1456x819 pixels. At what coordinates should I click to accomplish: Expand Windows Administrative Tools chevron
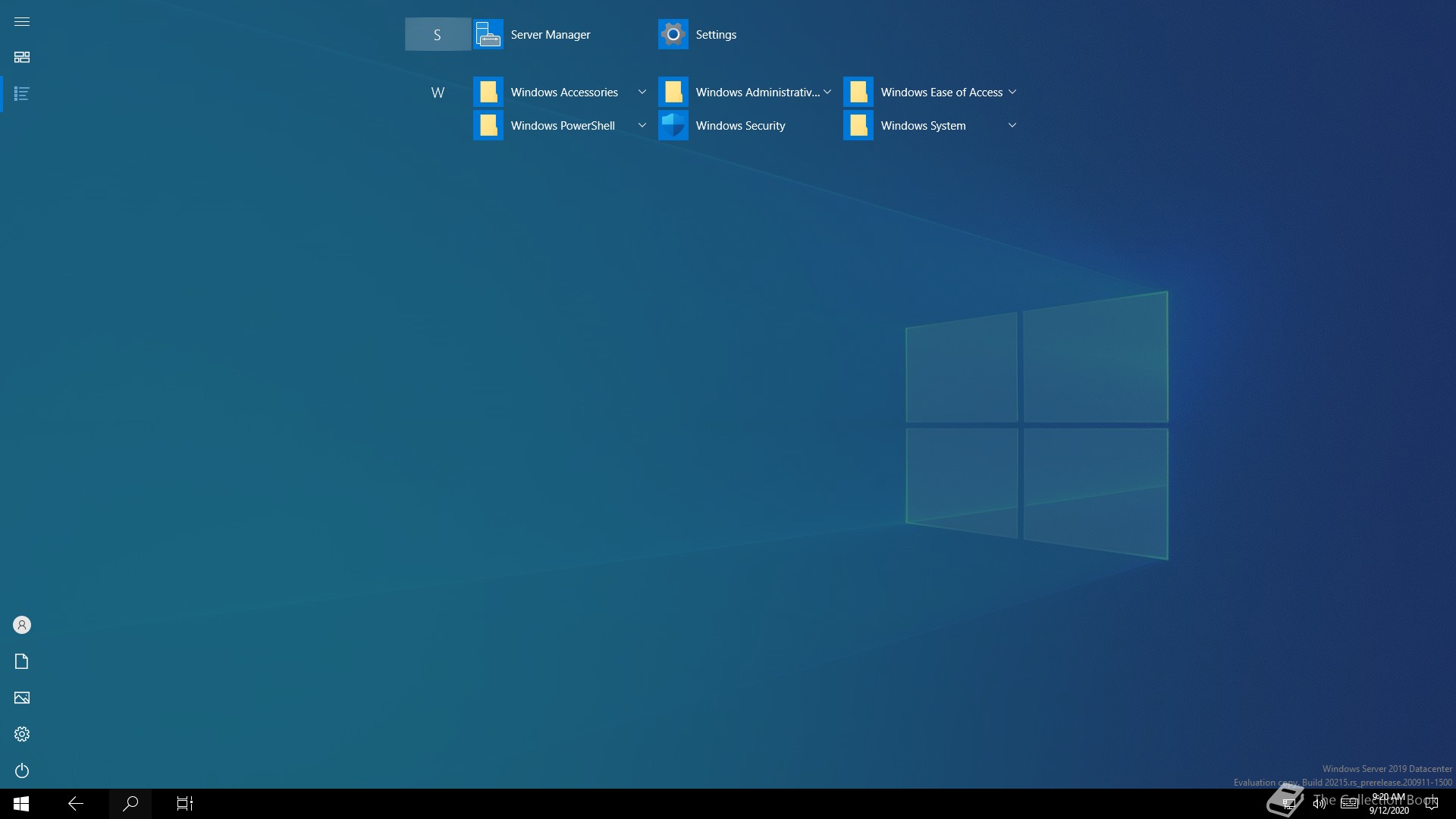point(827,93)
